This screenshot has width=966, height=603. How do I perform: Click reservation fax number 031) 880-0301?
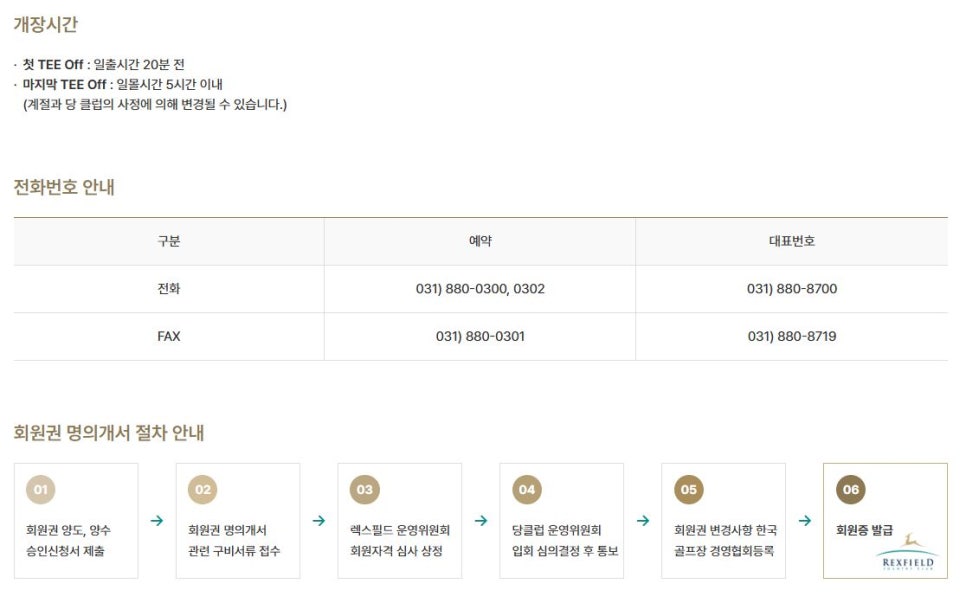(480, 336)
